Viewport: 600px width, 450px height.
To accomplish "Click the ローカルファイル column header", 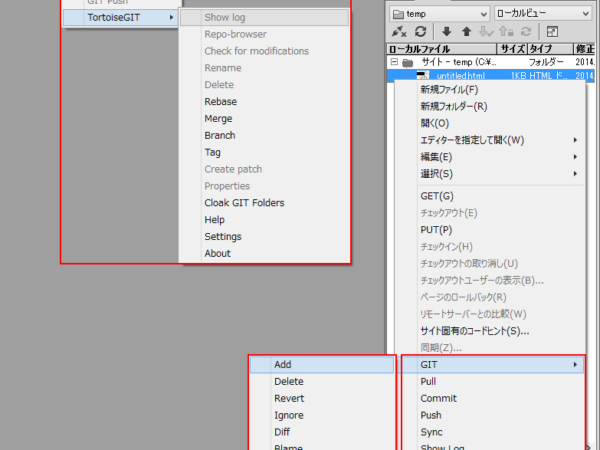I will (x=442, y=49).
